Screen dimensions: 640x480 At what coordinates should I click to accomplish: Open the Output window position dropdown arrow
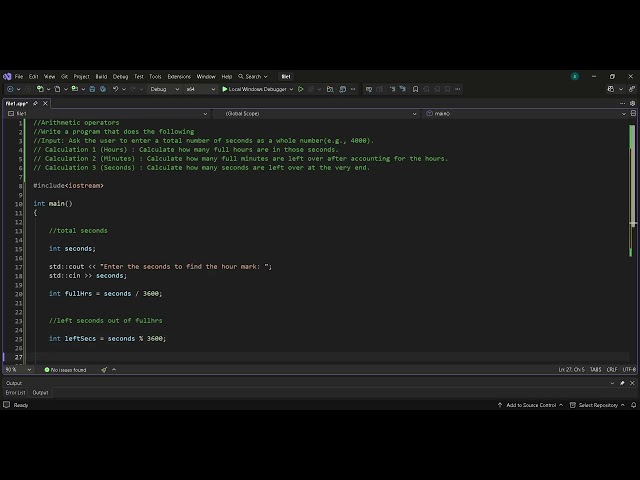(x=612, y=383)
